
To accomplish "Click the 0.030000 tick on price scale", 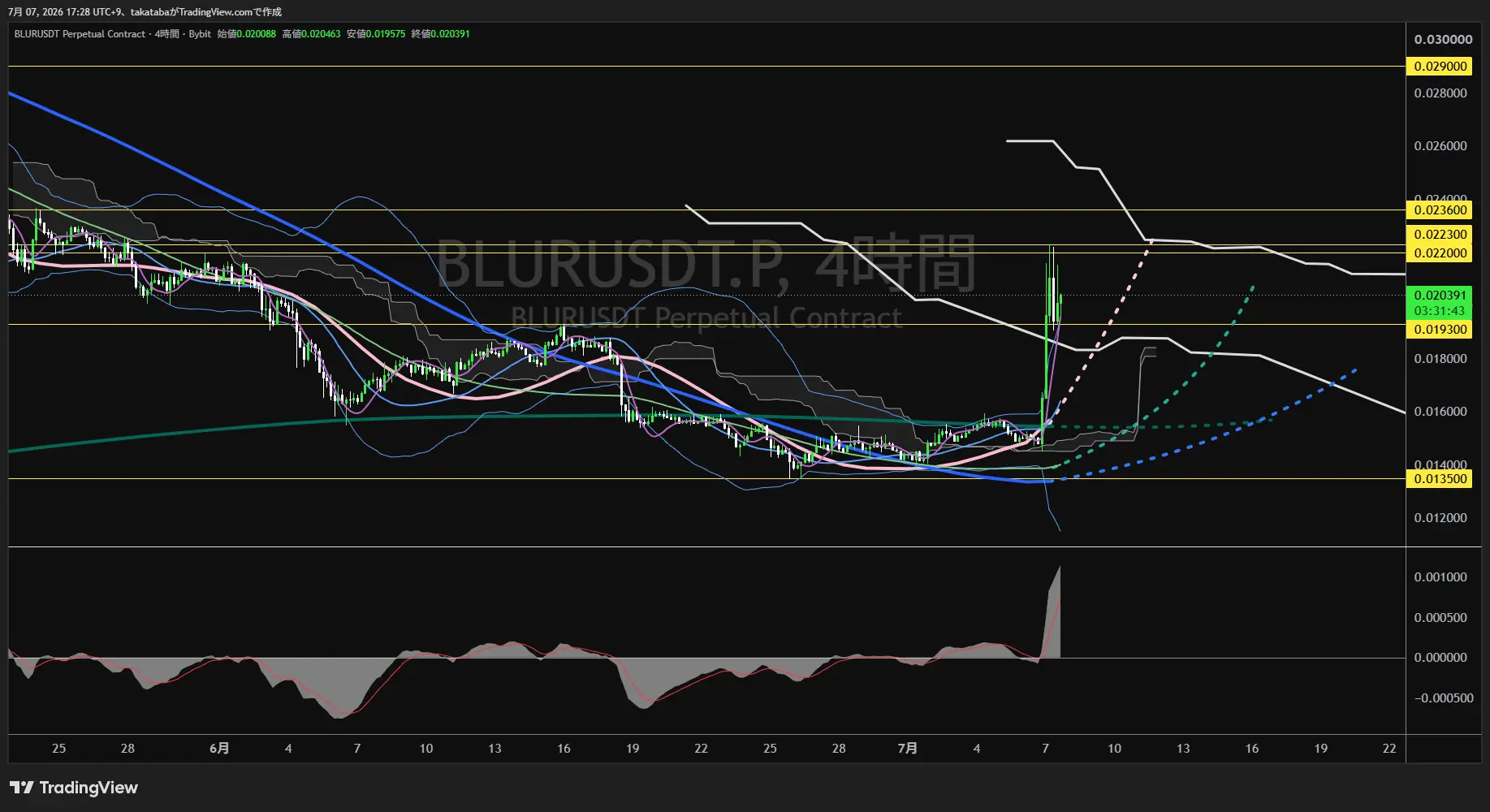I will point(1443,40).
